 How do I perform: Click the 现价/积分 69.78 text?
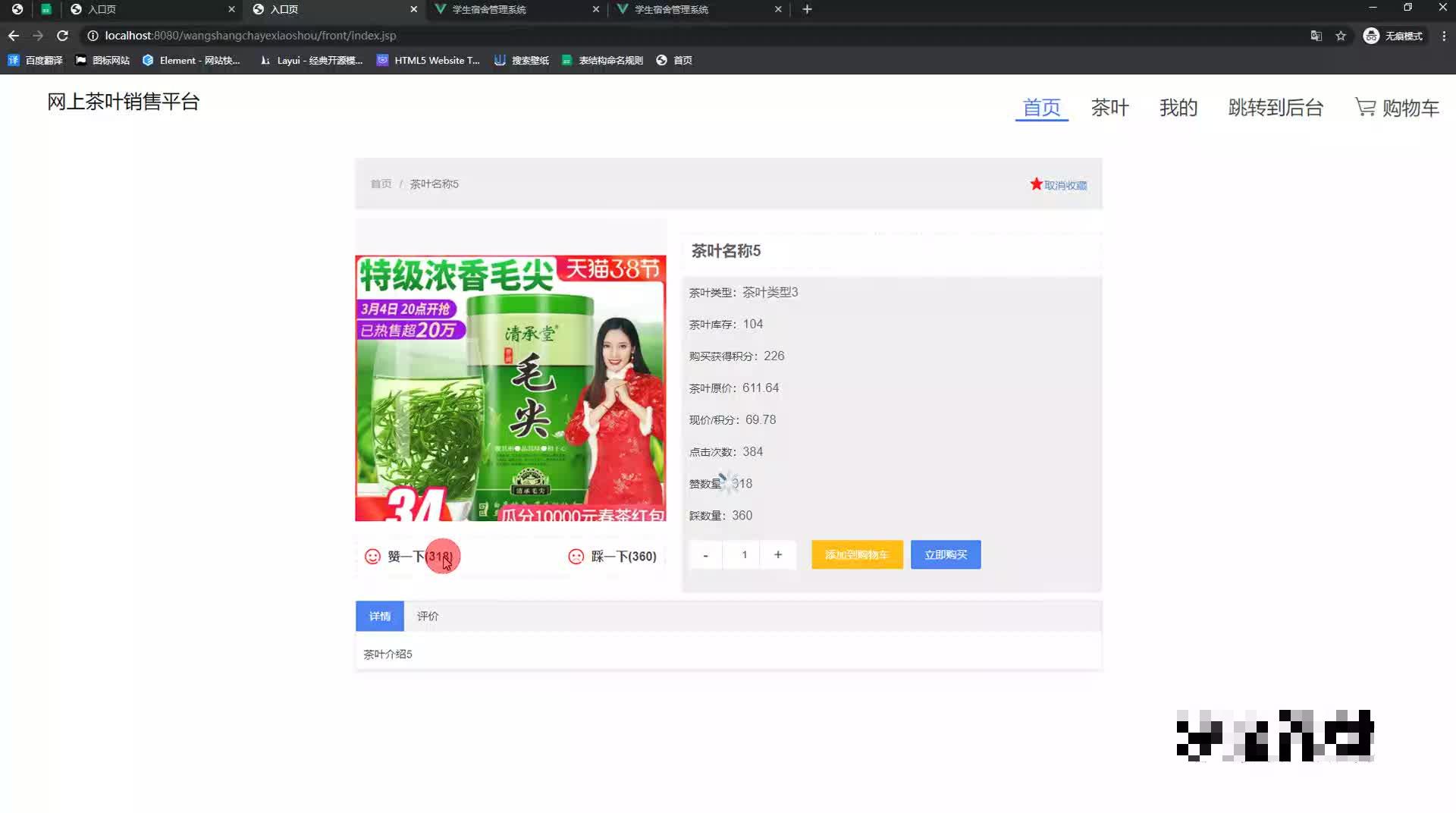tap(732, 419)
